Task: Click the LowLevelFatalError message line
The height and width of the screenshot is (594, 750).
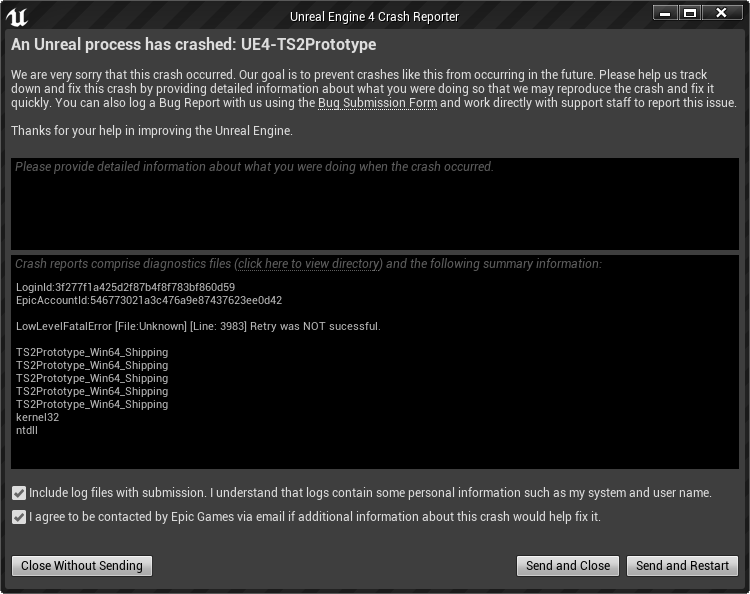Action: (198, 326)
